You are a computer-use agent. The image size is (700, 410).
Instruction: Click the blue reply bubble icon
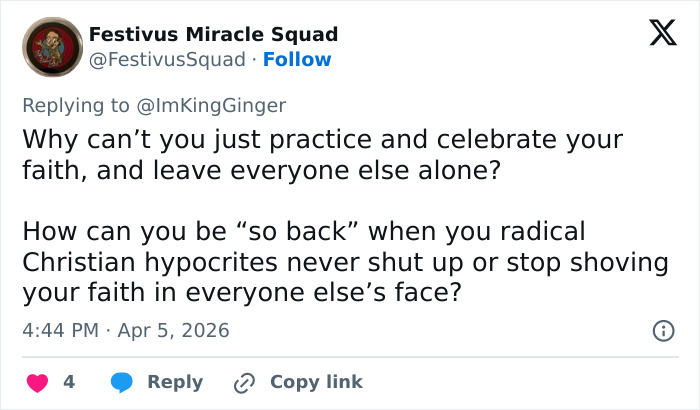click(x=122, y=382)
